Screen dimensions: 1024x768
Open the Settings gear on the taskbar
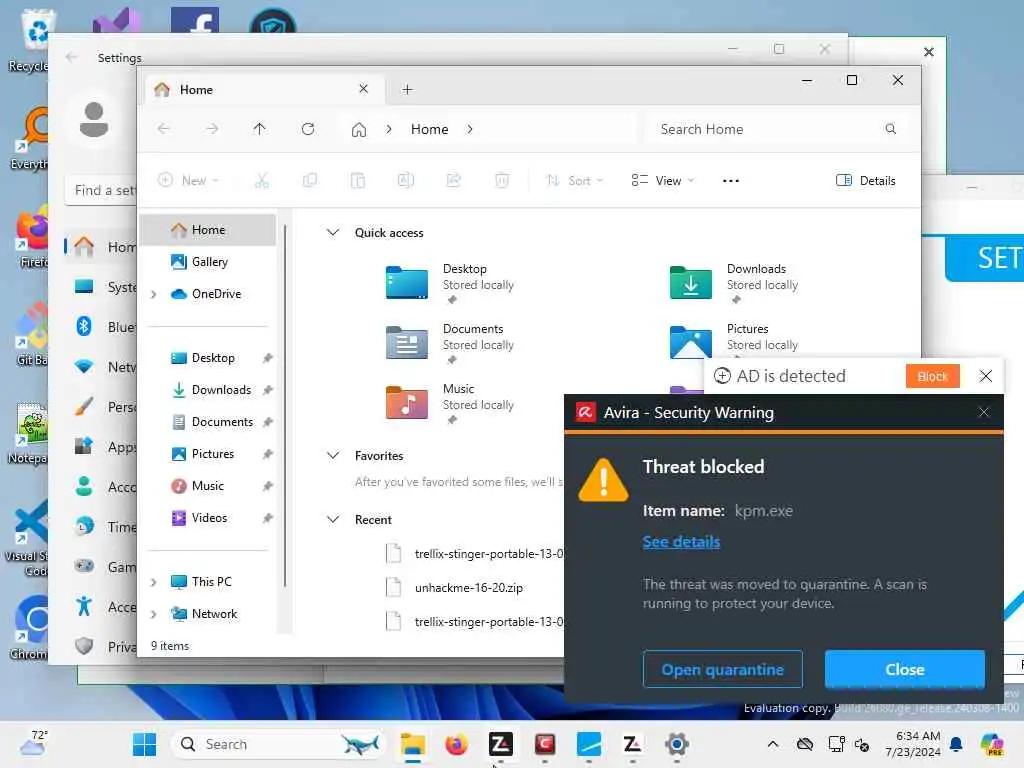coord(677,744)
